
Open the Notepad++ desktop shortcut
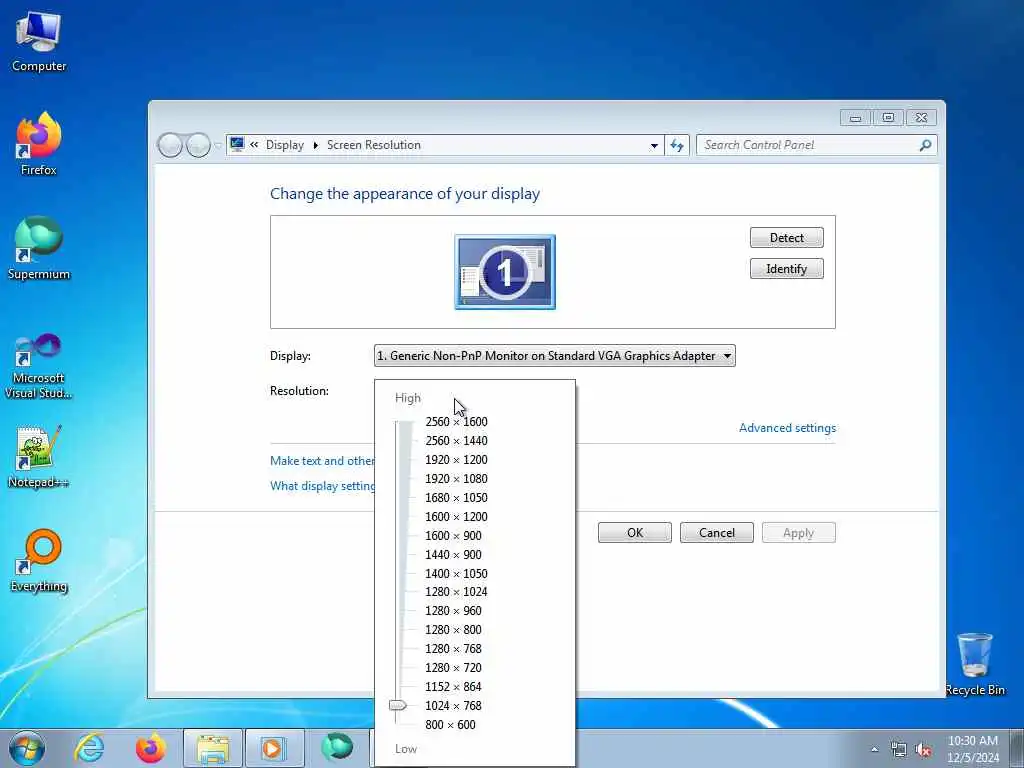[39, 456]
